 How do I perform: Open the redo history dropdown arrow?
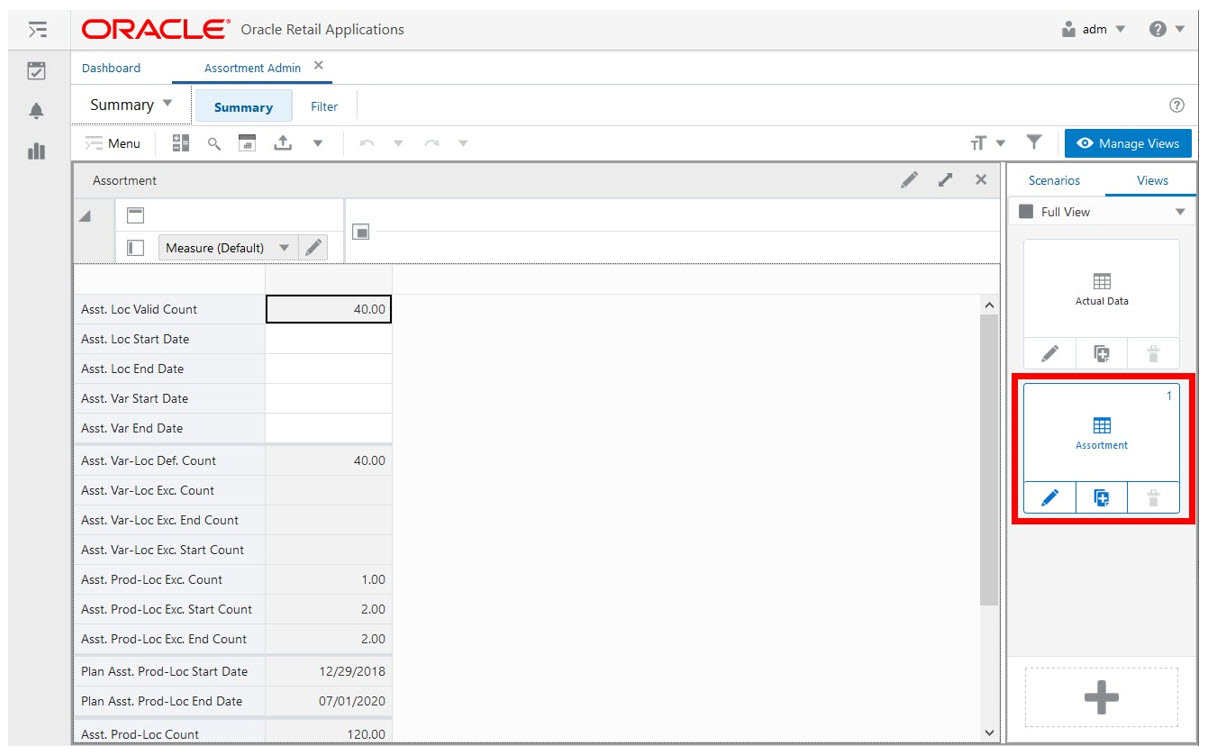coord(463,144)
